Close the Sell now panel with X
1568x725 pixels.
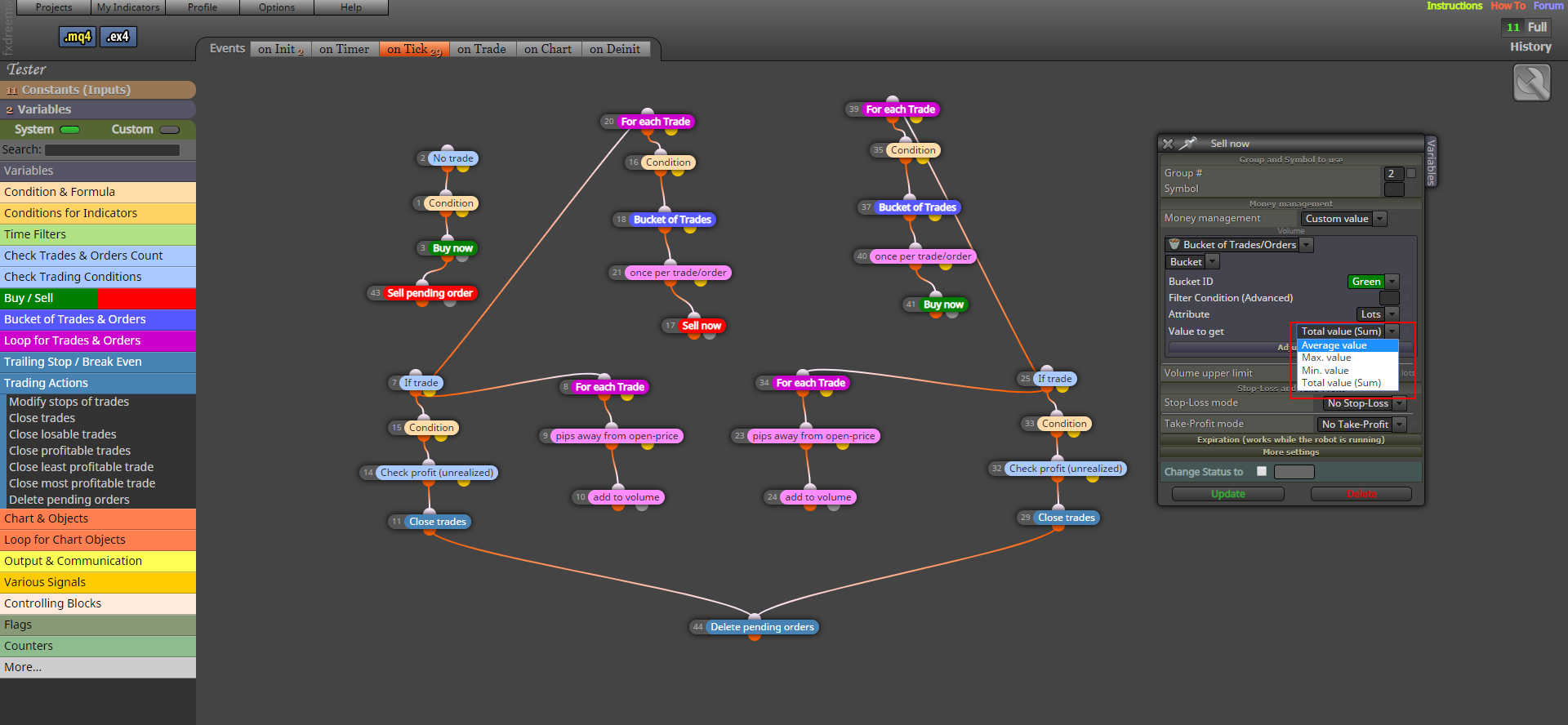(x=1168, y=144)
